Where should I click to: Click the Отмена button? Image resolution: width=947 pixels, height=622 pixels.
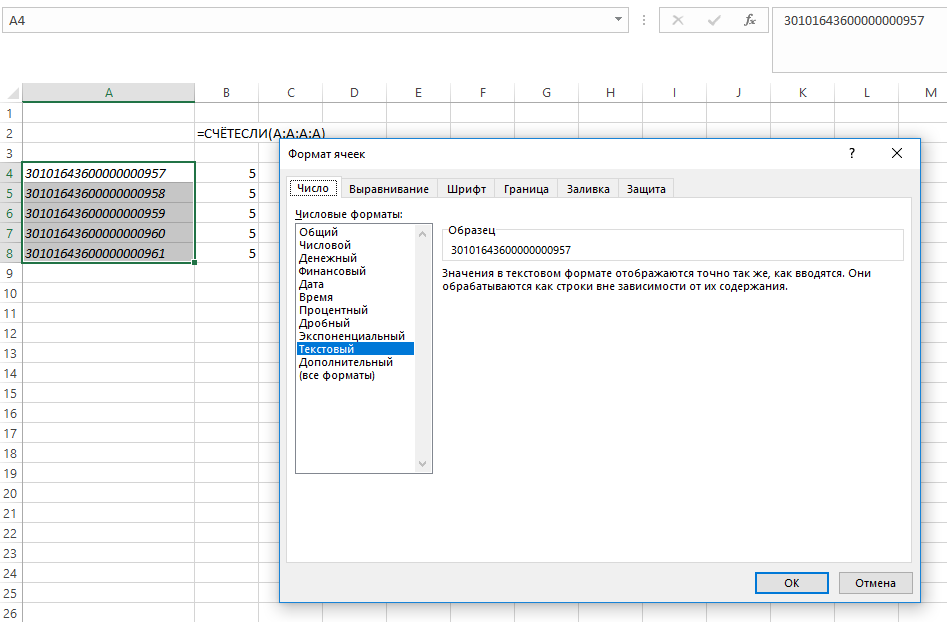[x=875, y=583]
